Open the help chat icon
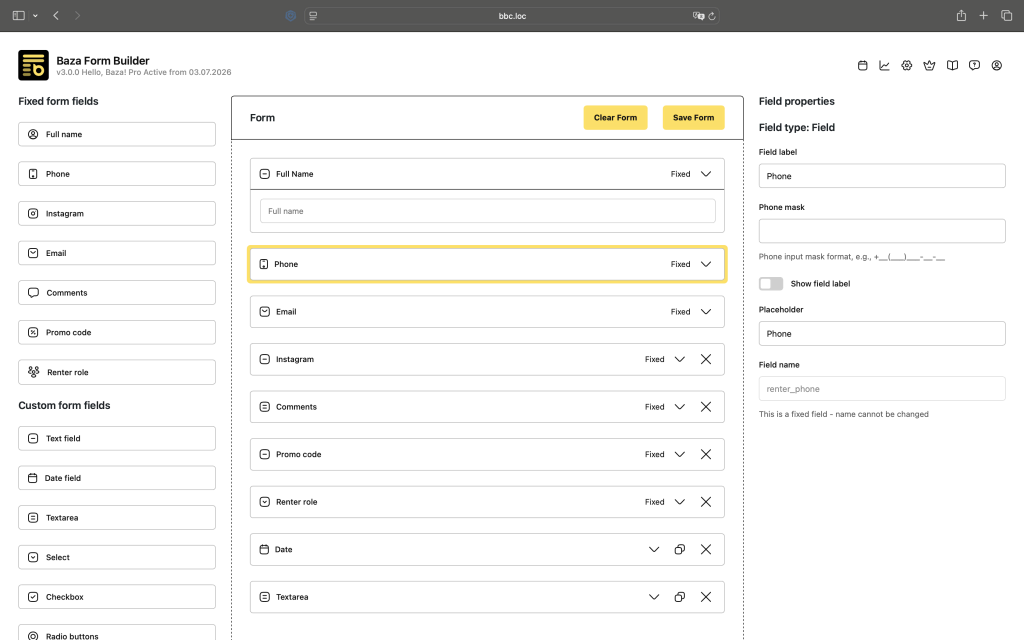The image size is (1024, 640). pyautogui.click(x=974, y=65)
